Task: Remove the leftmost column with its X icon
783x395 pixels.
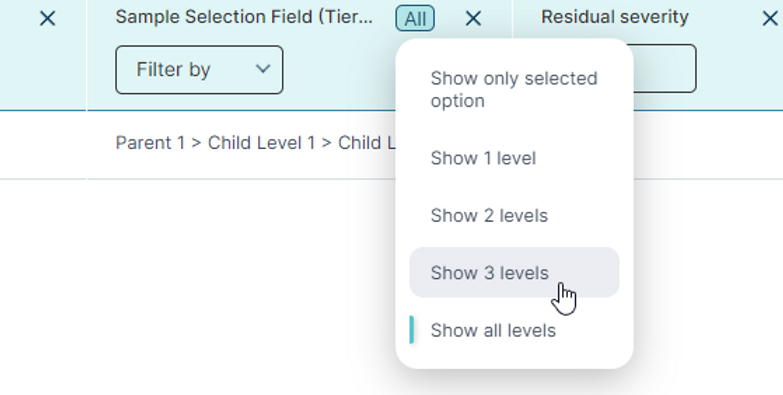Action: coord(47,19)
